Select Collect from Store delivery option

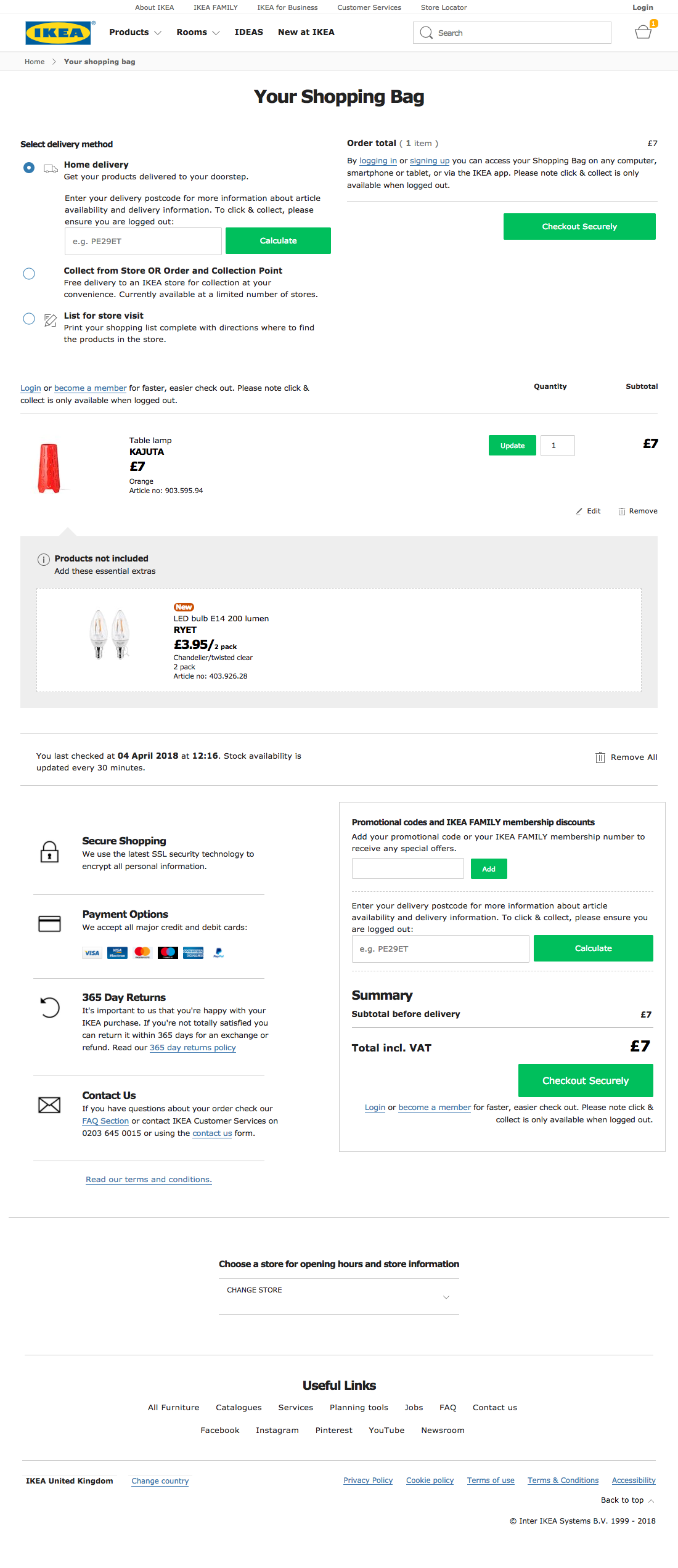pyautogui.click(x=28, y=274)
